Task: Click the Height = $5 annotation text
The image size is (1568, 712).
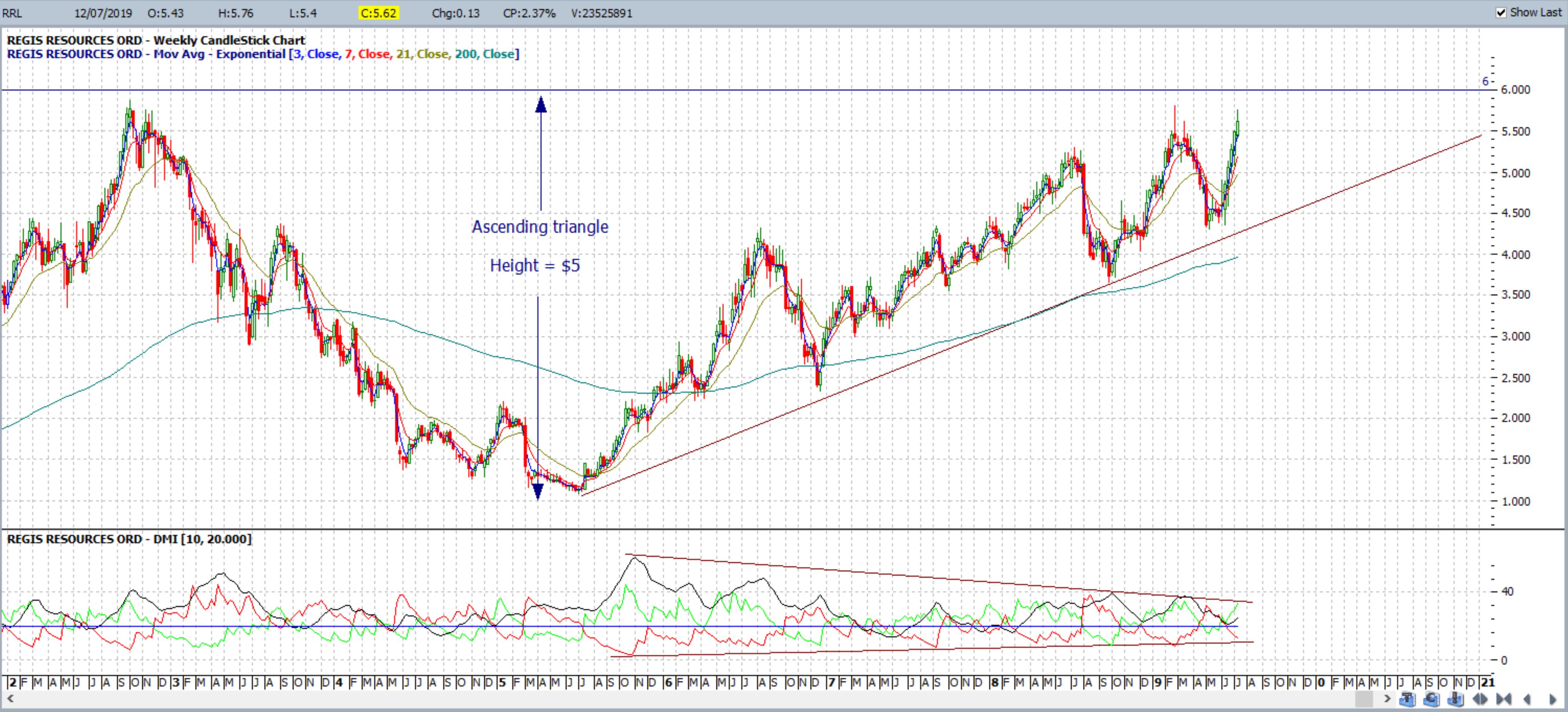Action: coord(535,265)
